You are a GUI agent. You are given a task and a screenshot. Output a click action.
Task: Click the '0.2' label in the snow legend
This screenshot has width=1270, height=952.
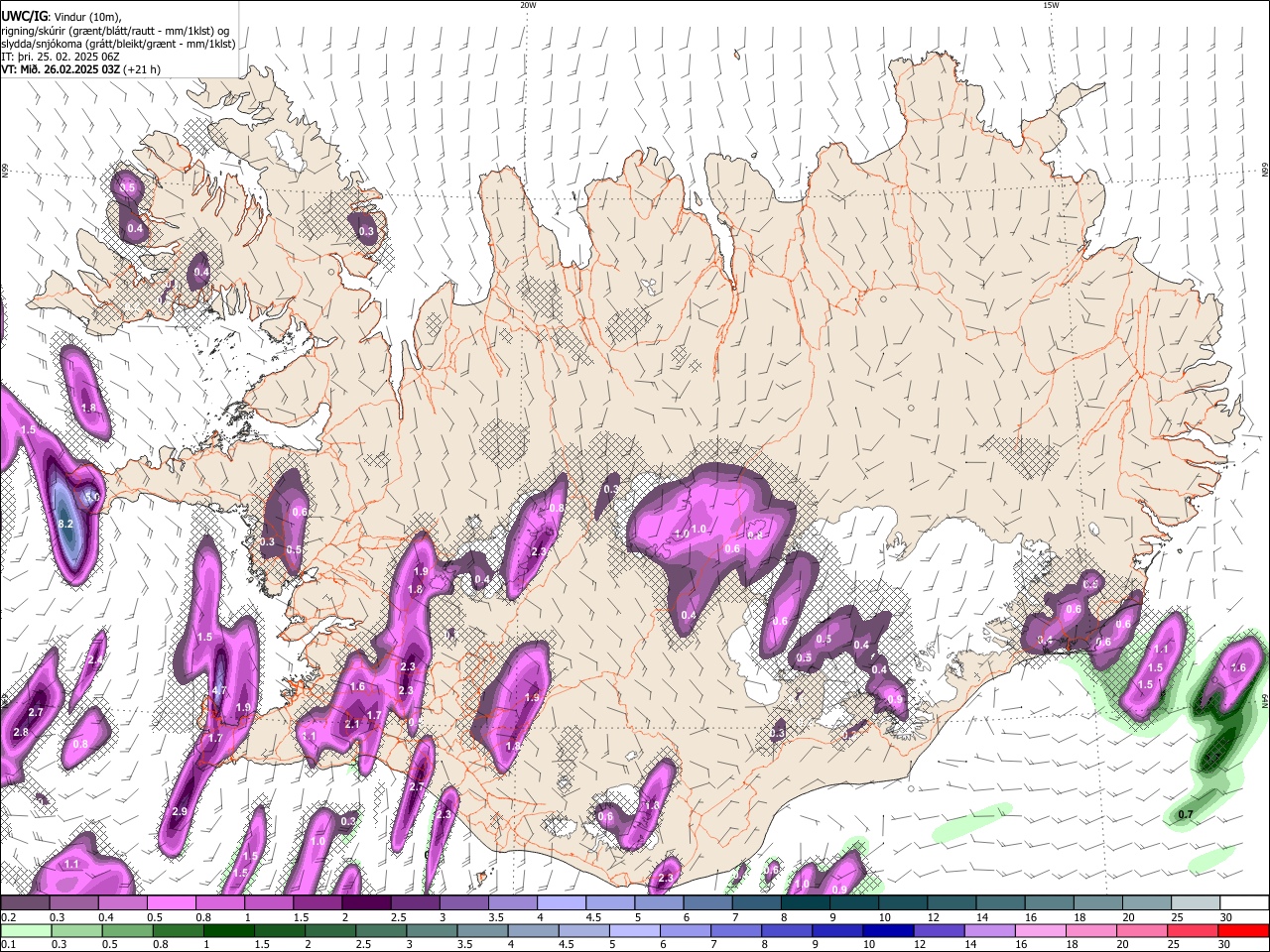pyautogui.click(x=9, y=917)
